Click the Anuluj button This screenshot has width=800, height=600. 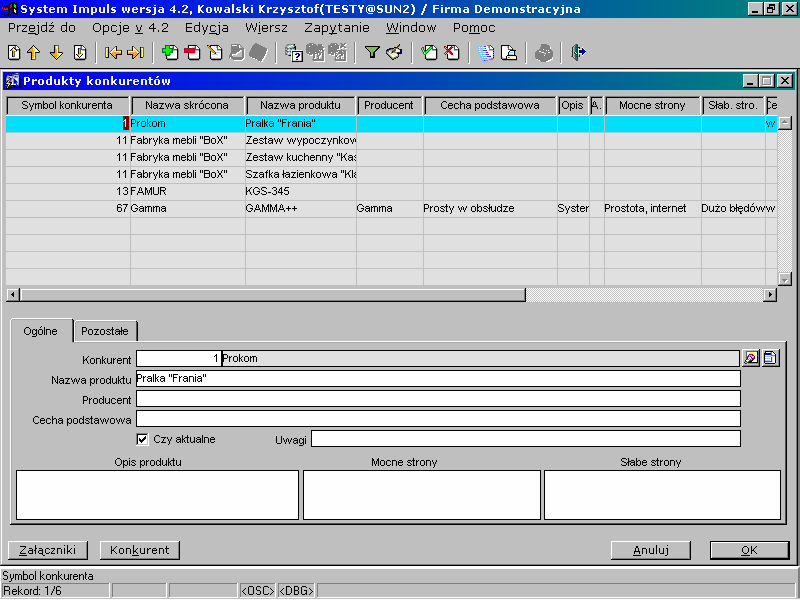coord(651,550)
